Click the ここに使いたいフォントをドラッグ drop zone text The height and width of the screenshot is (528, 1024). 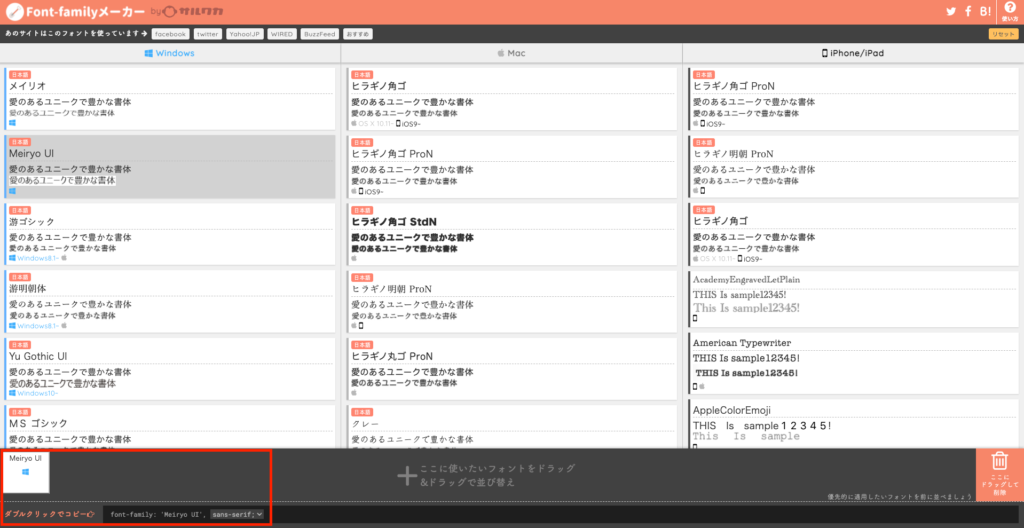pos(498,469)
